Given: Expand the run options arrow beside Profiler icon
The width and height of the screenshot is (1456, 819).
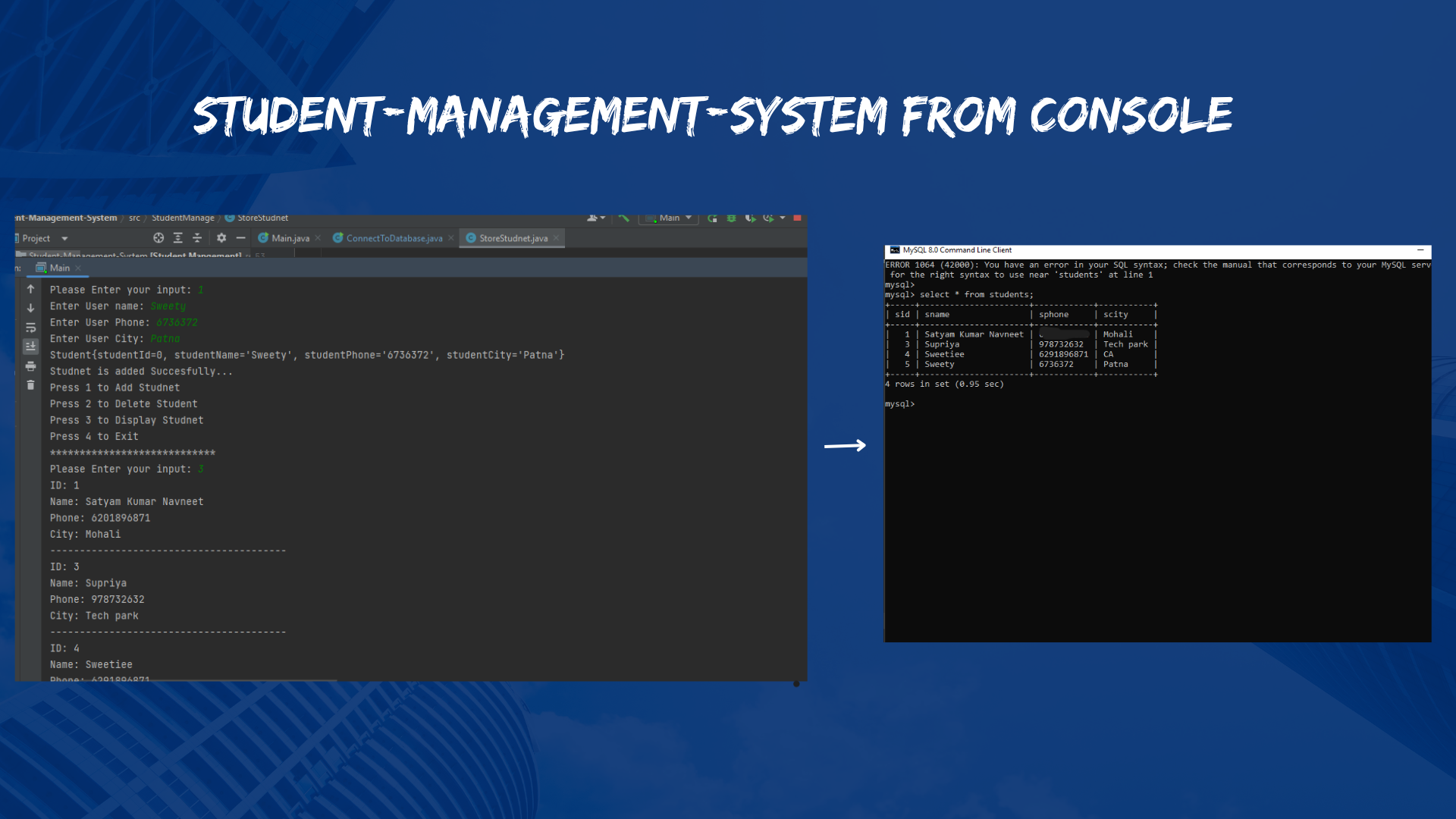Looking at the screenshot, I should 783,218.
